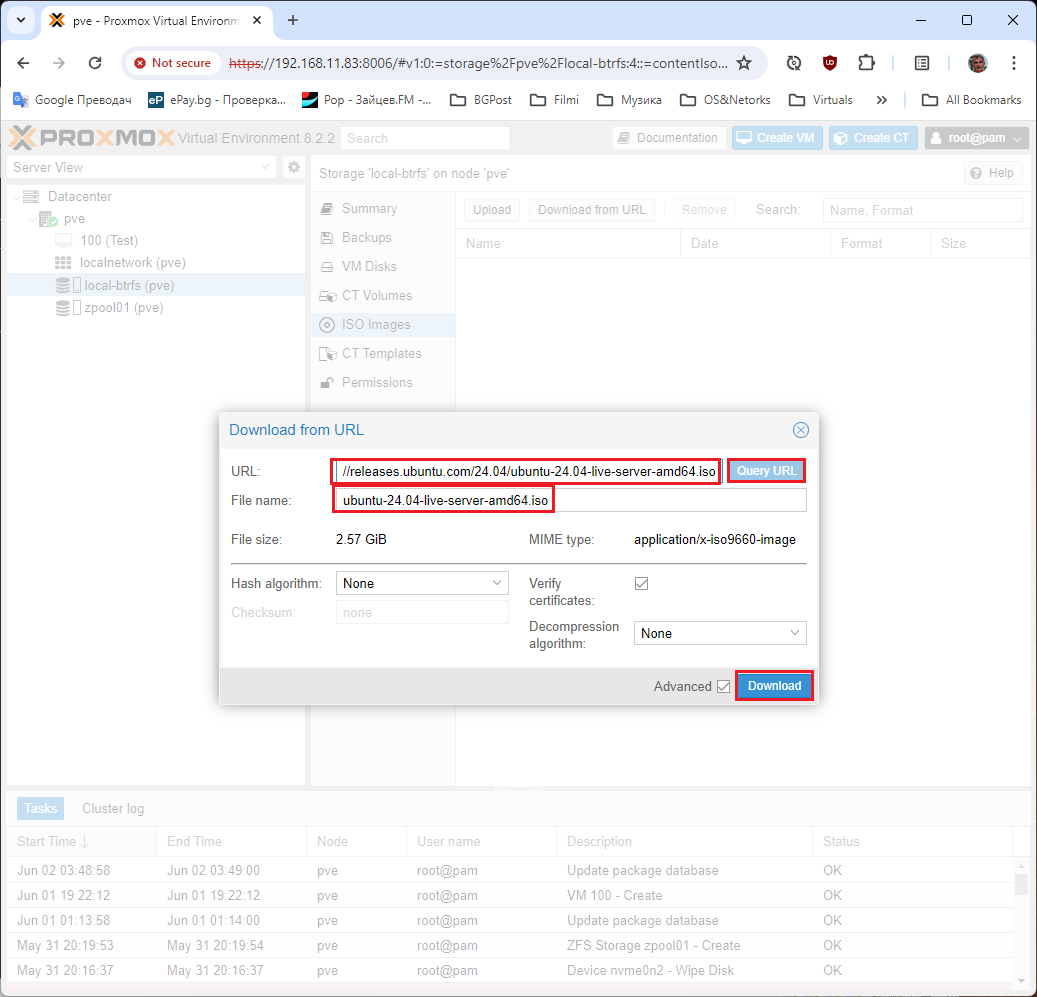Click the Name, Format search field
The height and width of the screenshot is (997, 1037).
pyautogui.click(x=922, y=210)
